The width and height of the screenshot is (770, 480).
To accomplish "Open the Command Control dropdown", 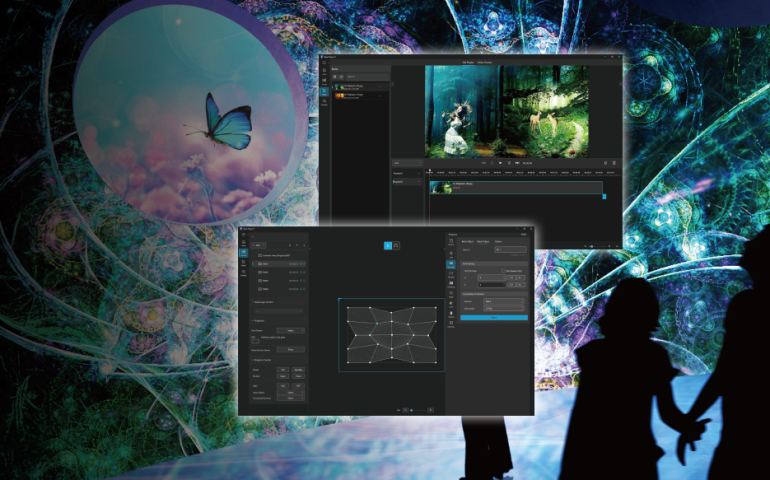I will point(291,398).
